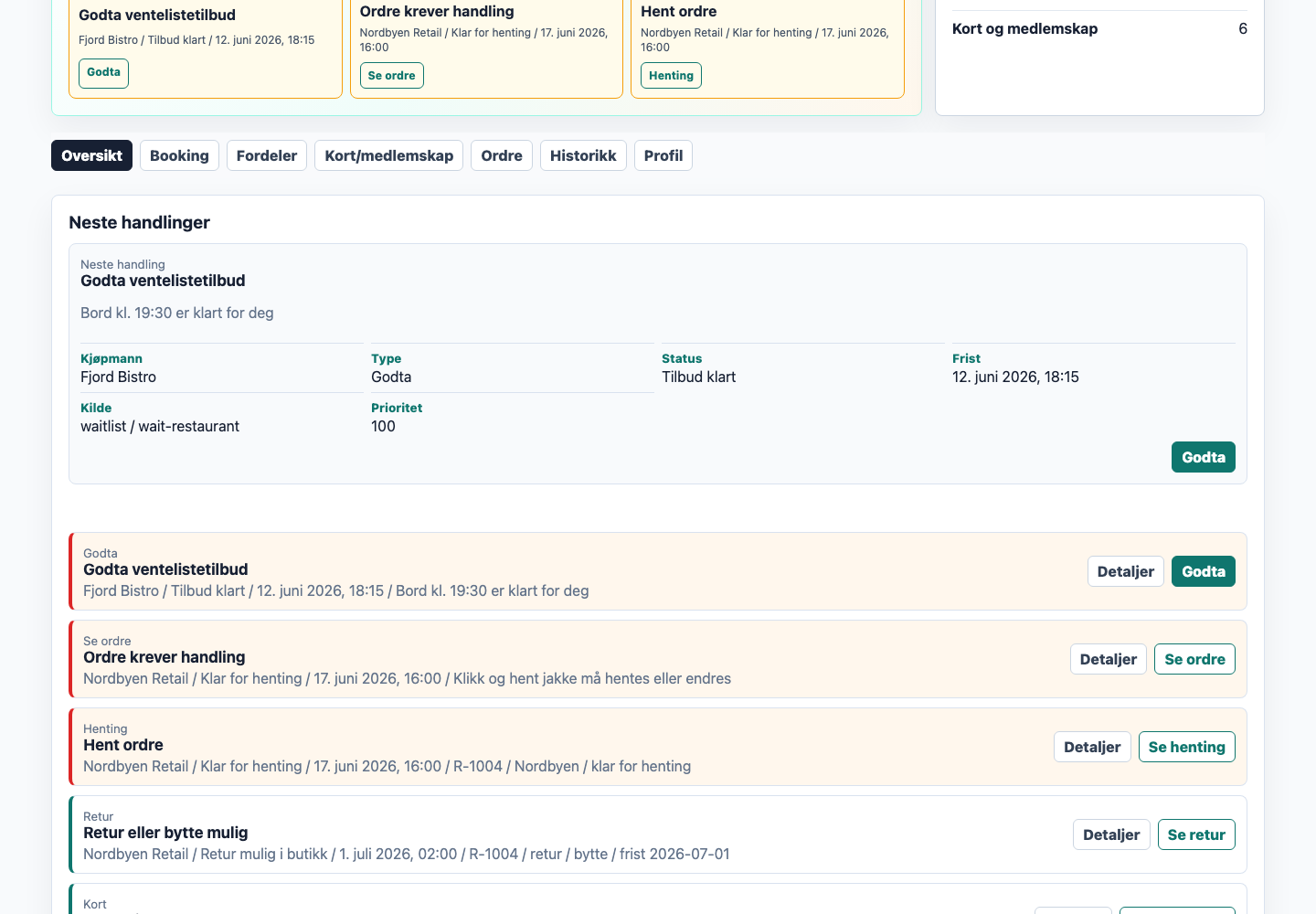Click Kort og medlemskap summary row

1099,29
